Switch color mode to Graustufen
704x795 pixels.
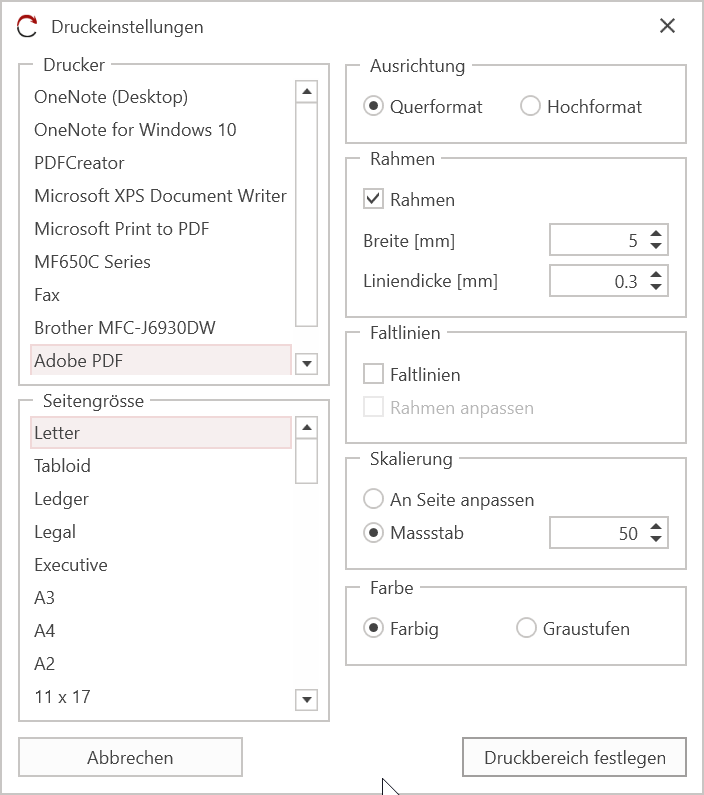526,628
